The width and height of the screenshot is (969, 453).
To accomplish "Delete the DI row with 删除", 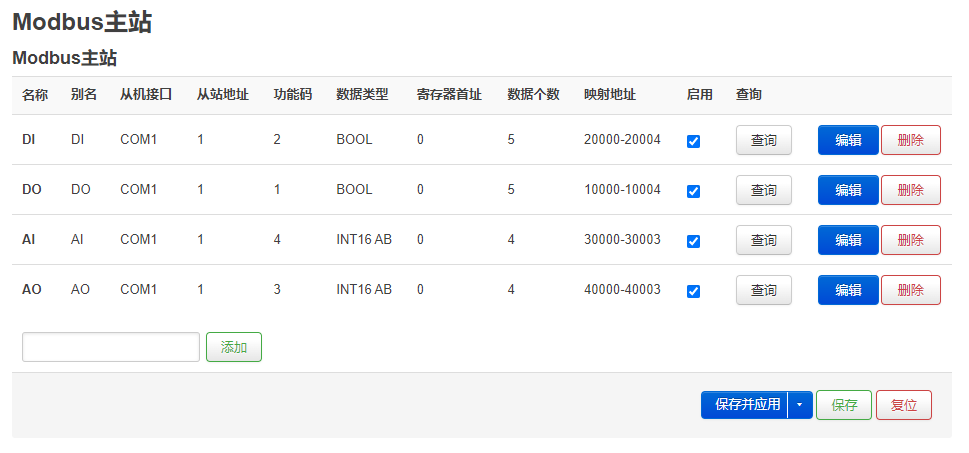I will [911, 140].
